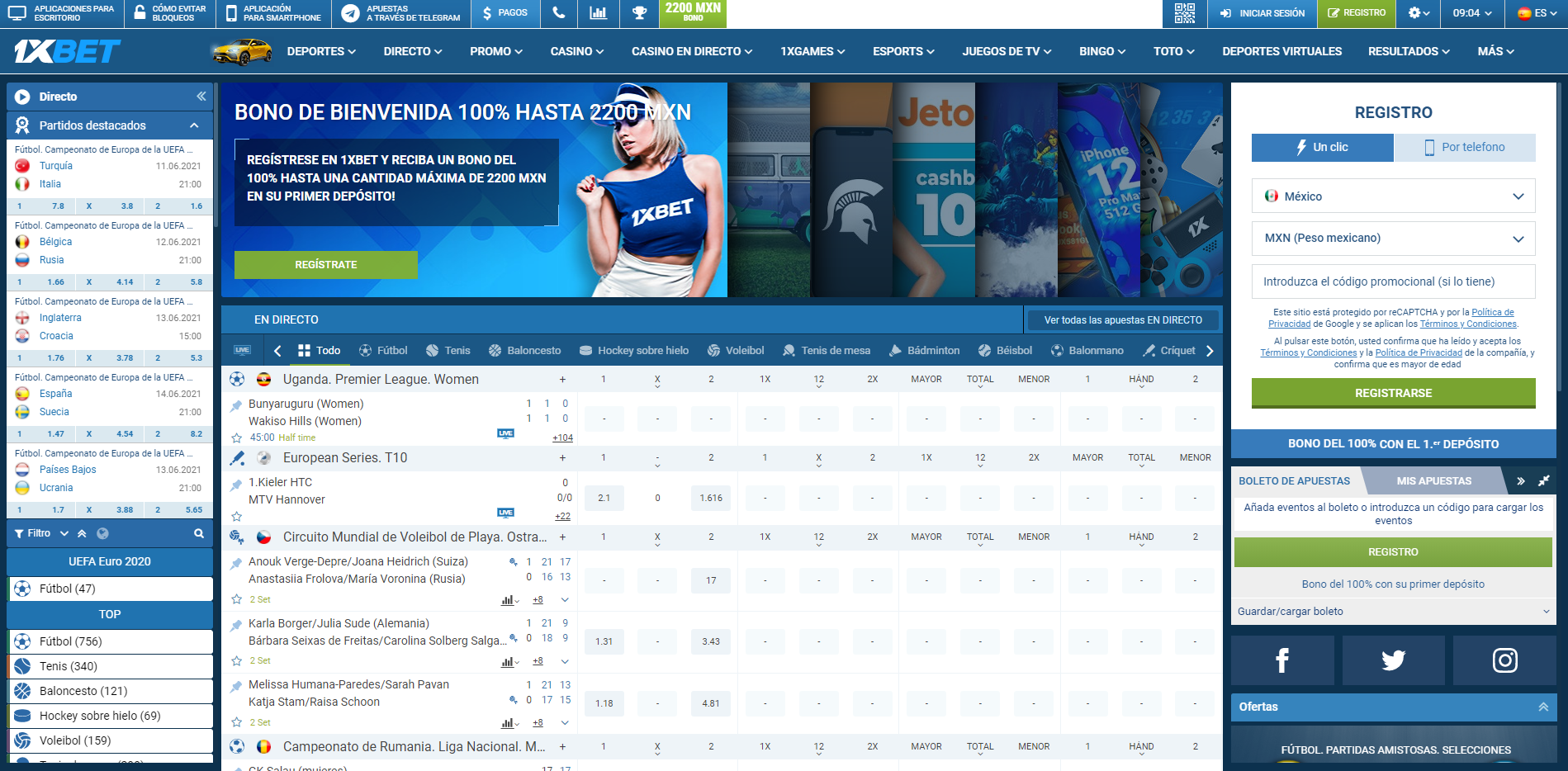Viewport: 1568px width, 771px height.
Task: Pin the Melissa Humana-Paredes match
Action: point(236,685)
